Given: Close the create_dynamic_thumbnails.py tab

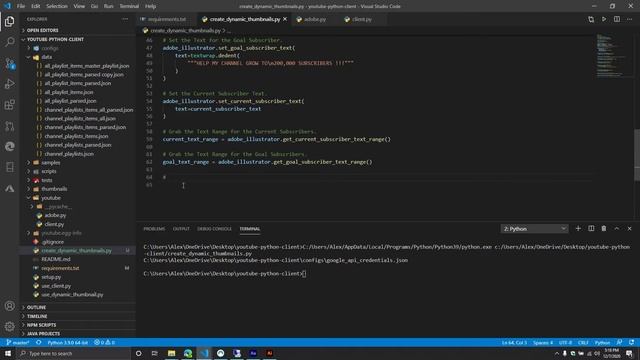Looking at the screenshot, I should click(x=285, y=19).
